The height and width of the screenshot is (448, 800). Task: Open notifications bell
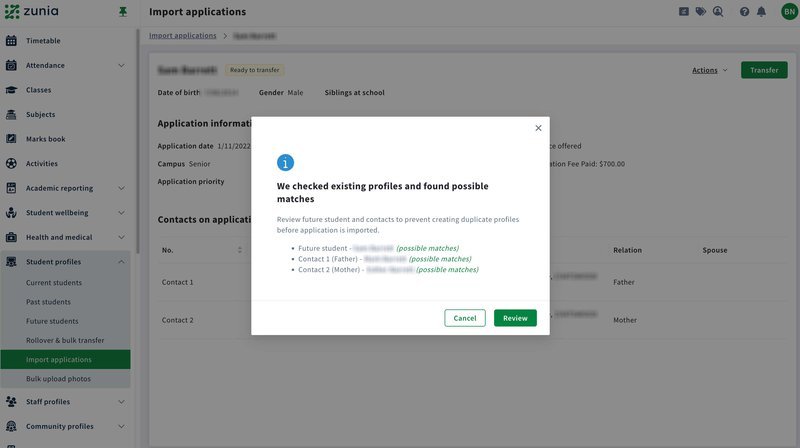click(x=762, y=12)
